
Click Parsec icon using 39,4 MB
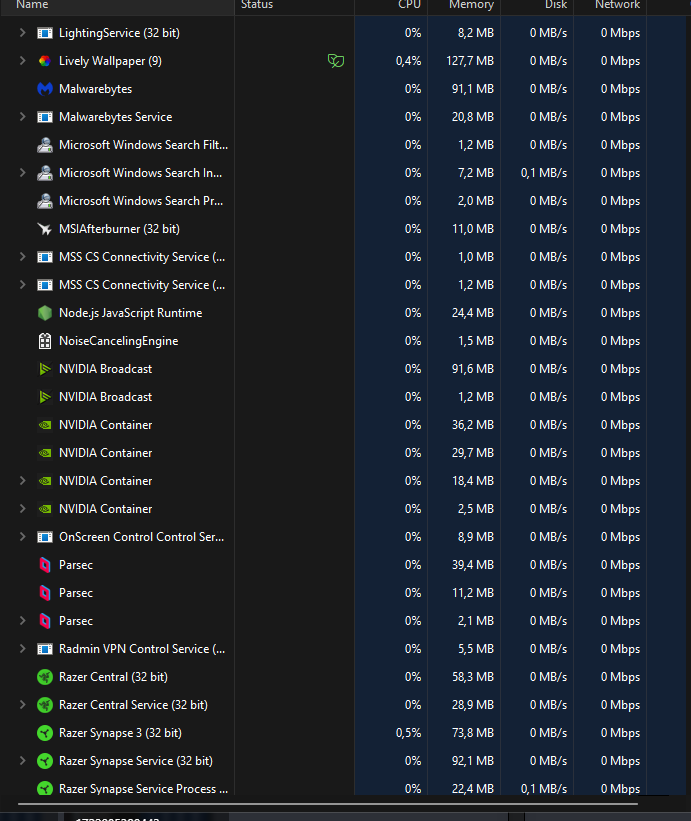point(45,565)
